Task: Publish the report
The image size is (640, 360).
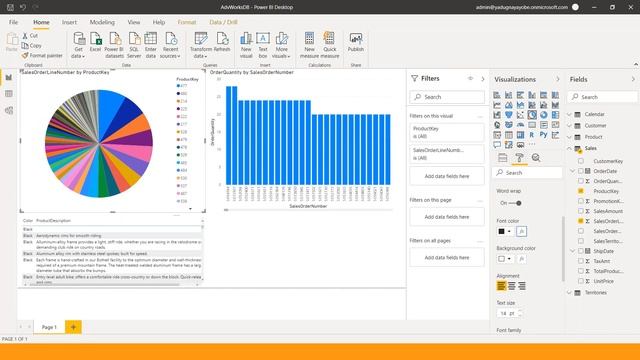Action: [356, 42]
